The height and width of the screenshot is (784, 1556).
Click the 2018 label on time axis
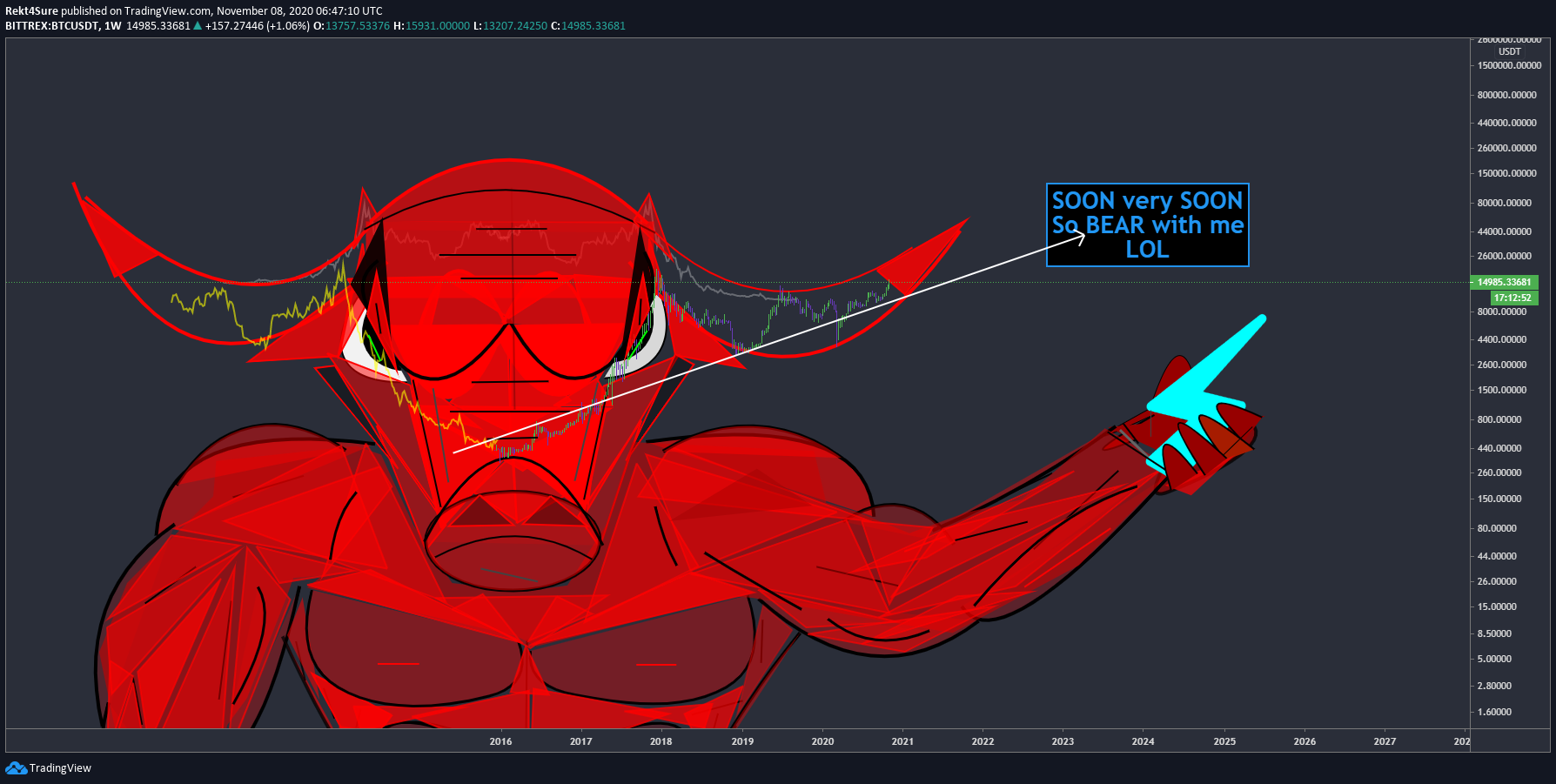[x=661, y=741]
